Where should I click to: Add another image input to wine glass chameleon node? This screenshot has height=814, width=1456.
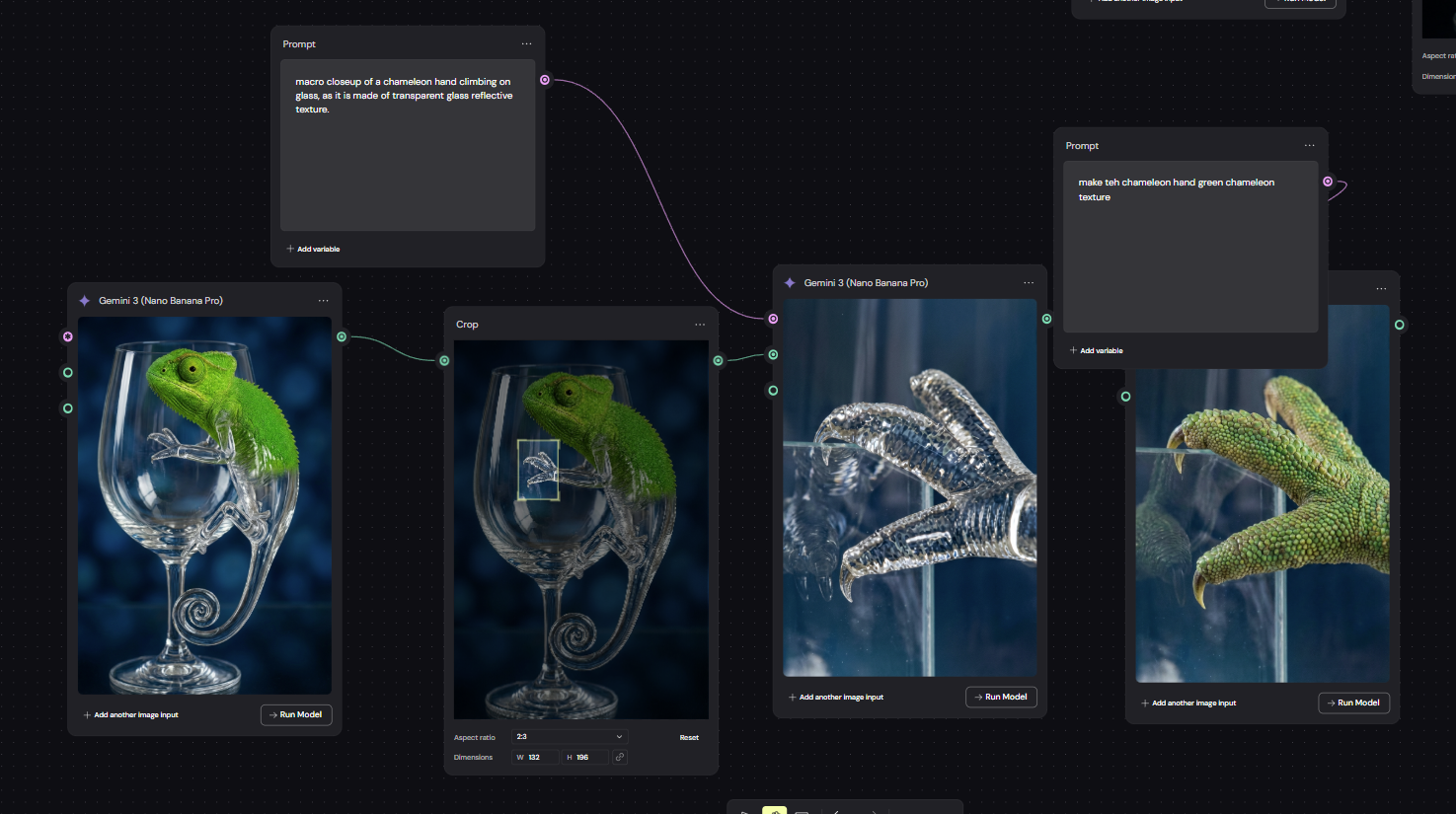coord(131,715)
